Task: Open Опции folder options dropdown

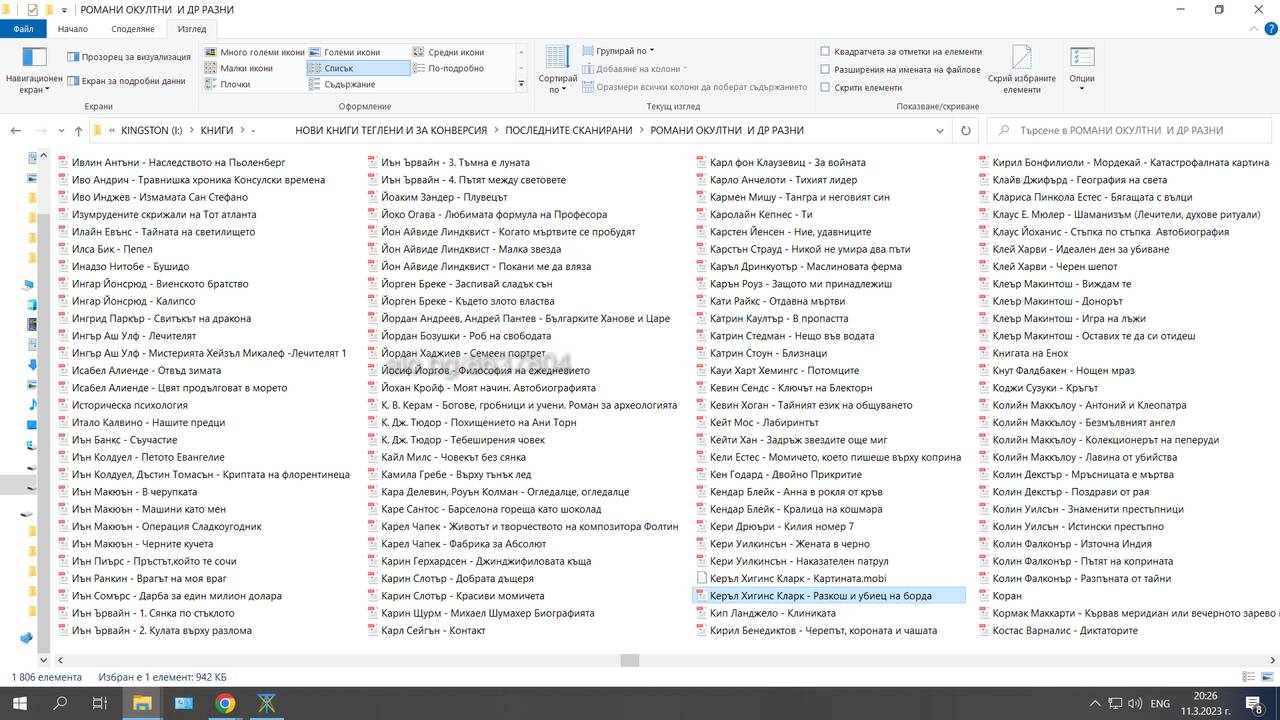Action: [1082, 69]
